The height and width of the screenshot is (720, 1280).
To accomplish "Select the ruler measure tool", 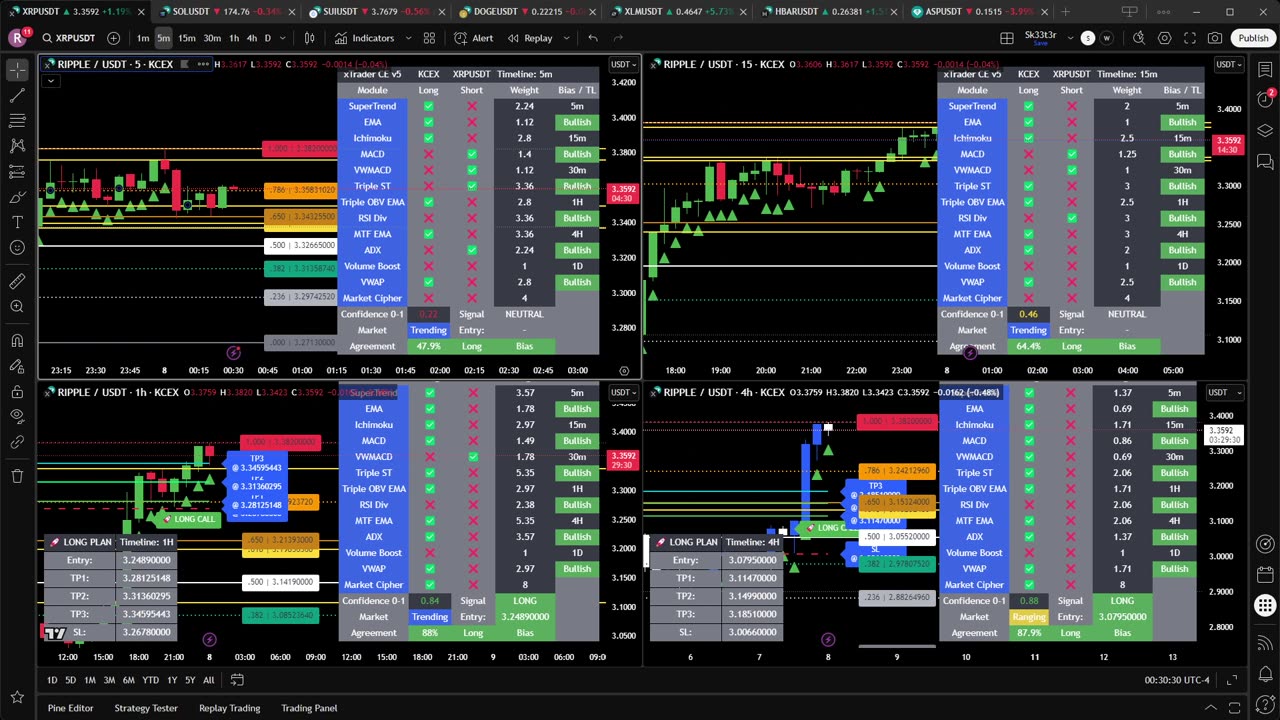I will pos(17,282).
